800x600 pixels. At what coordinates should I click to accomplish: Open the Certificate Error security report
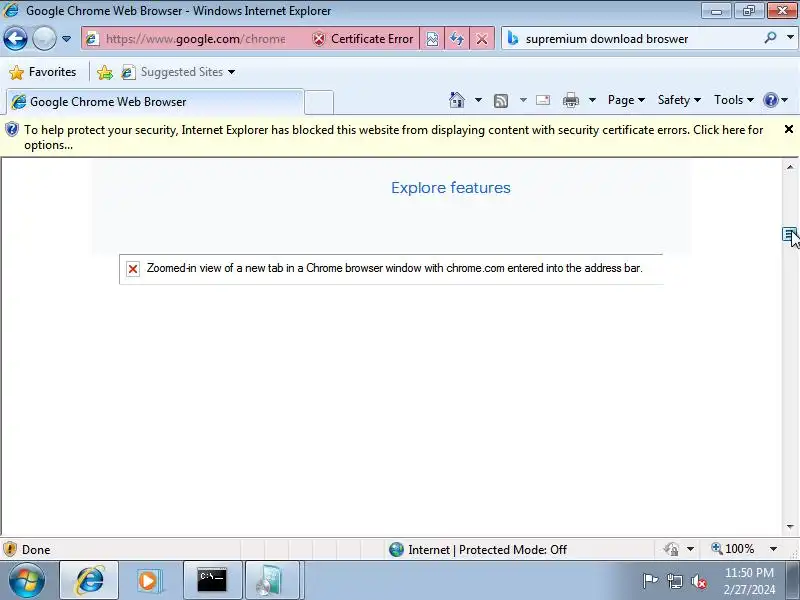coord(363,39)
